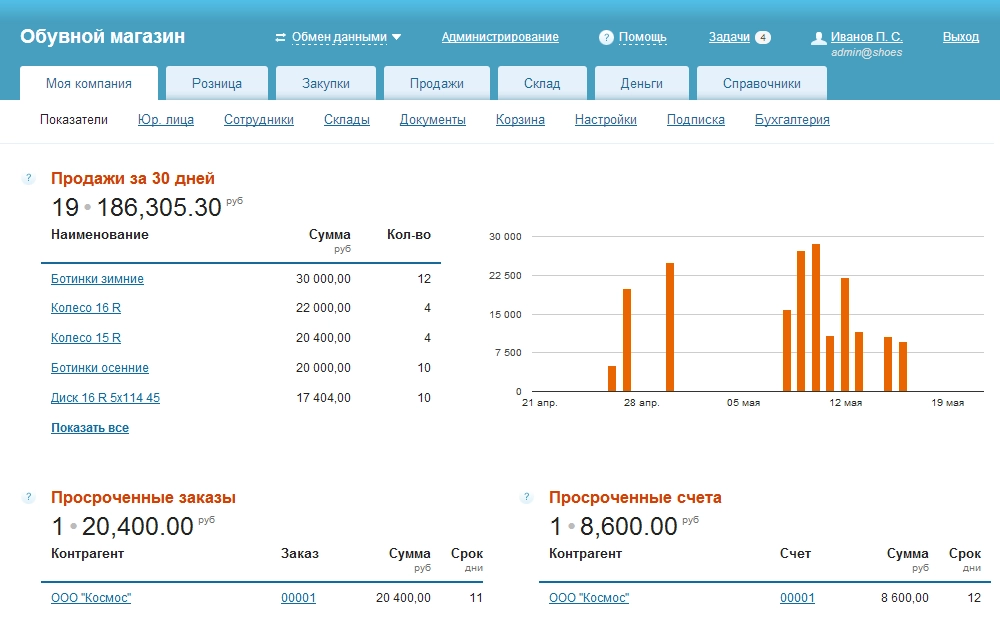Click Выход to log out
The width and height of the screenshot is (1000, 622).
pos(960,37)
